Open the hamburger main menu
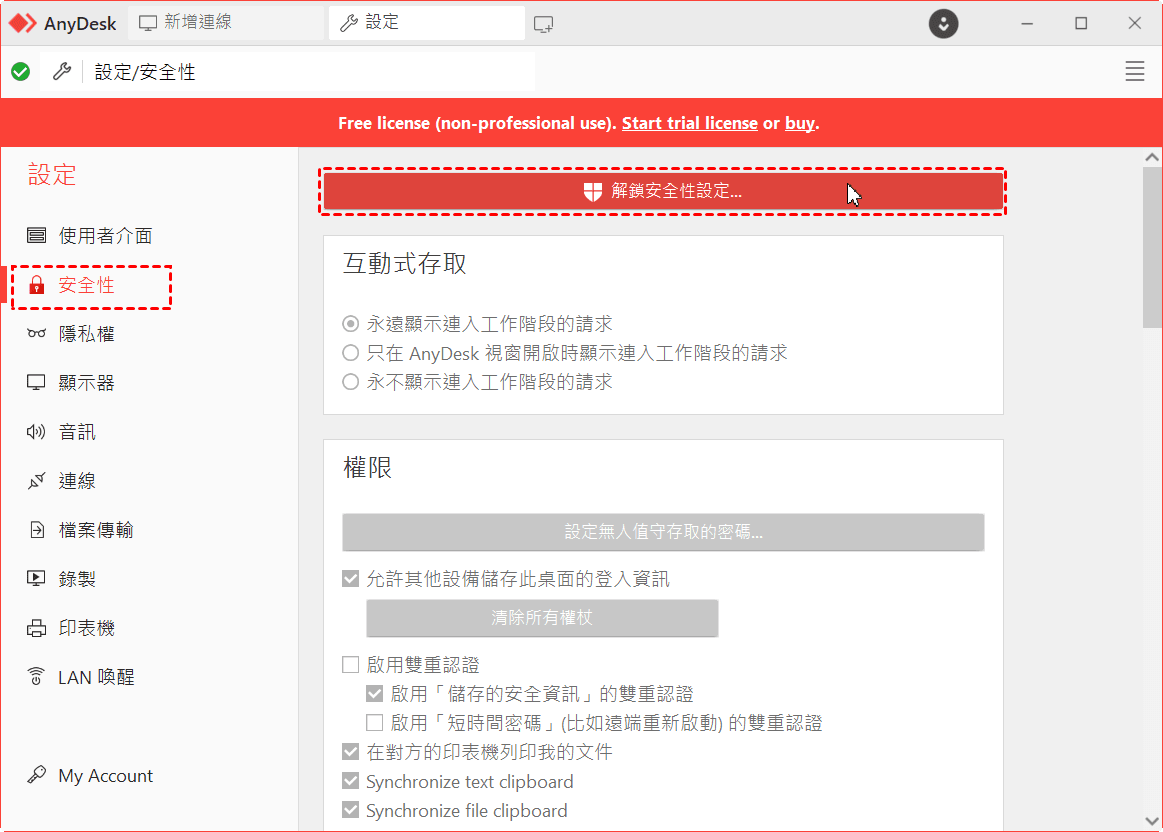Screen dimensions: 1163x832 [x=1134, y=71]
